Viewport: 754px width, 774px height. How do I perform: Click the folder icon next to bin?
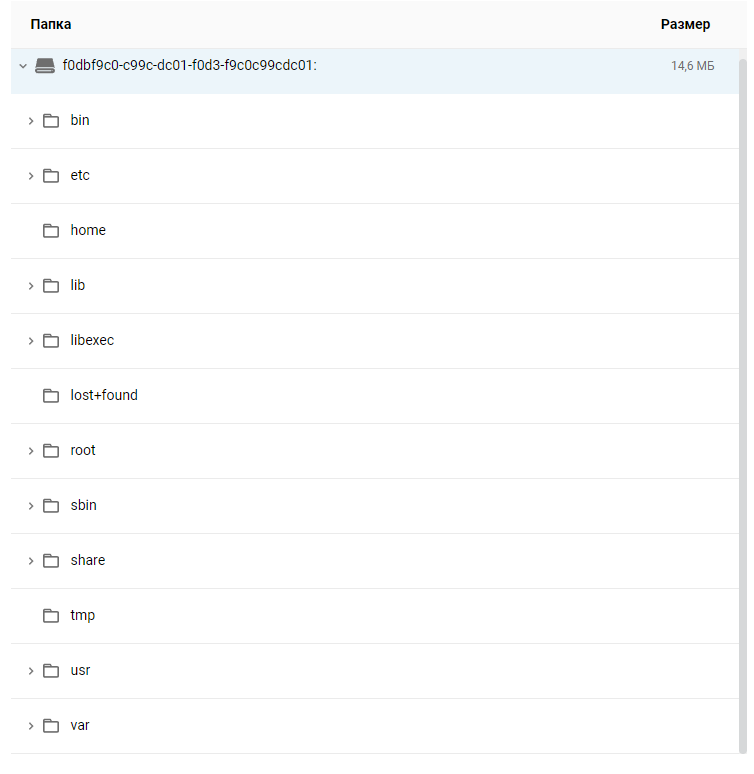pos(51,121)
